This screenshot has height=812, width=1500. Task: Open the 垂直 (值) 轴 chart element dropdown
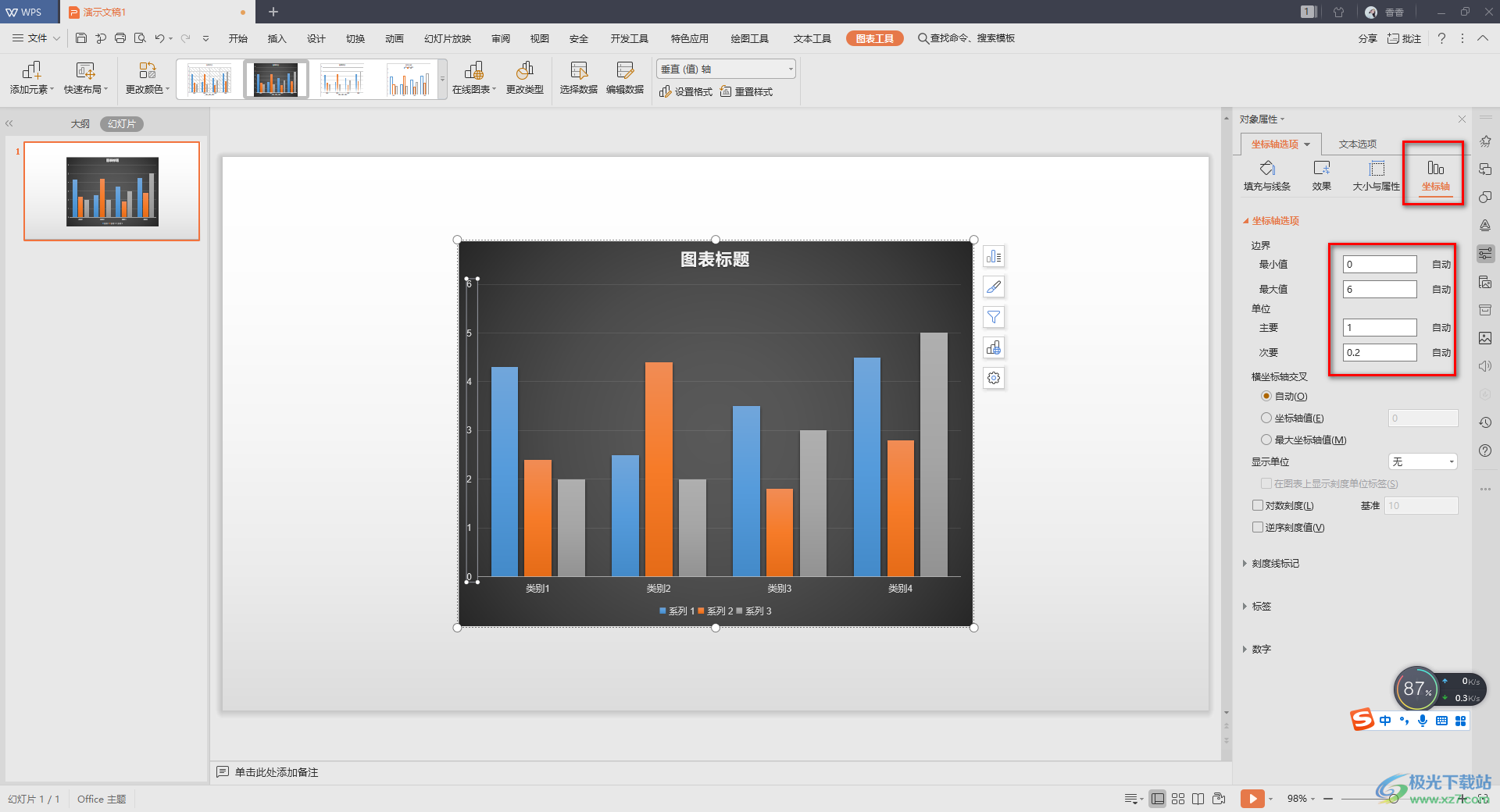coord(726,69)
